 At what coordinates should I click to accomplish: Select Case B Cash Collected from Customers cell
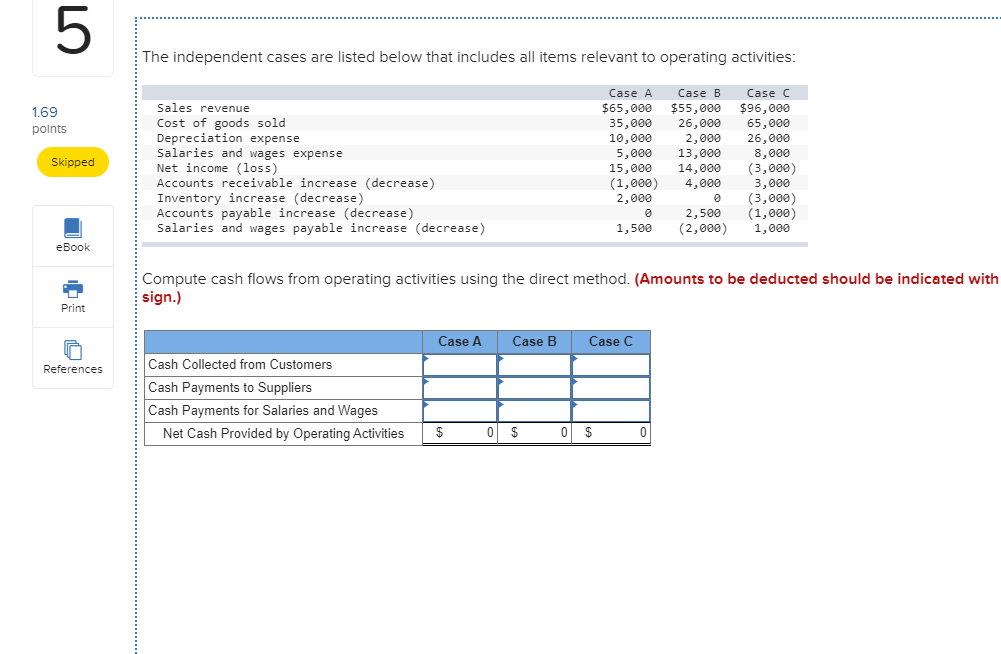[x=534, y=365]
